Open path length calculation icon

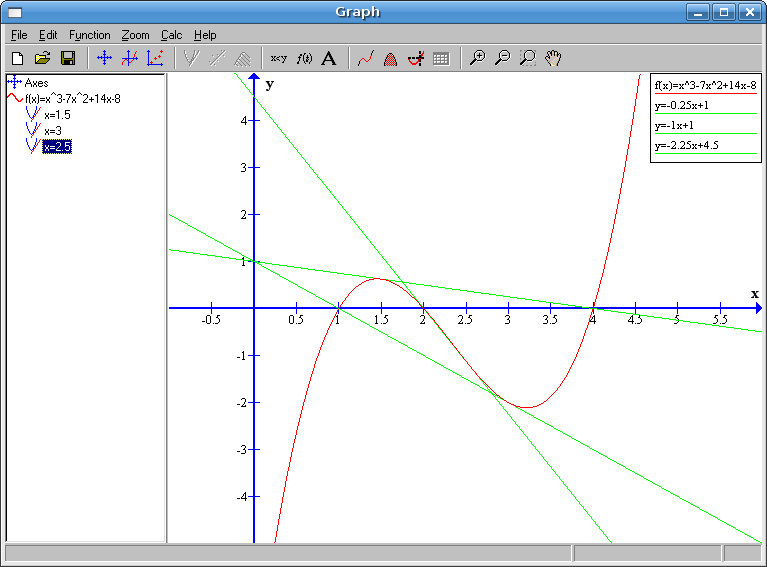(x=416, y=59)
